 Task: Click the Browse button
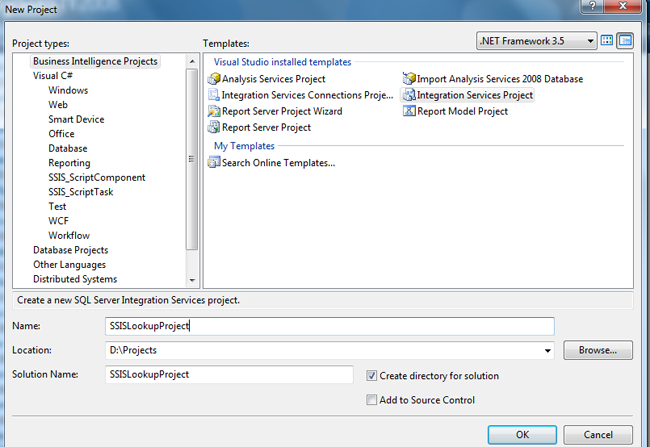598,351
